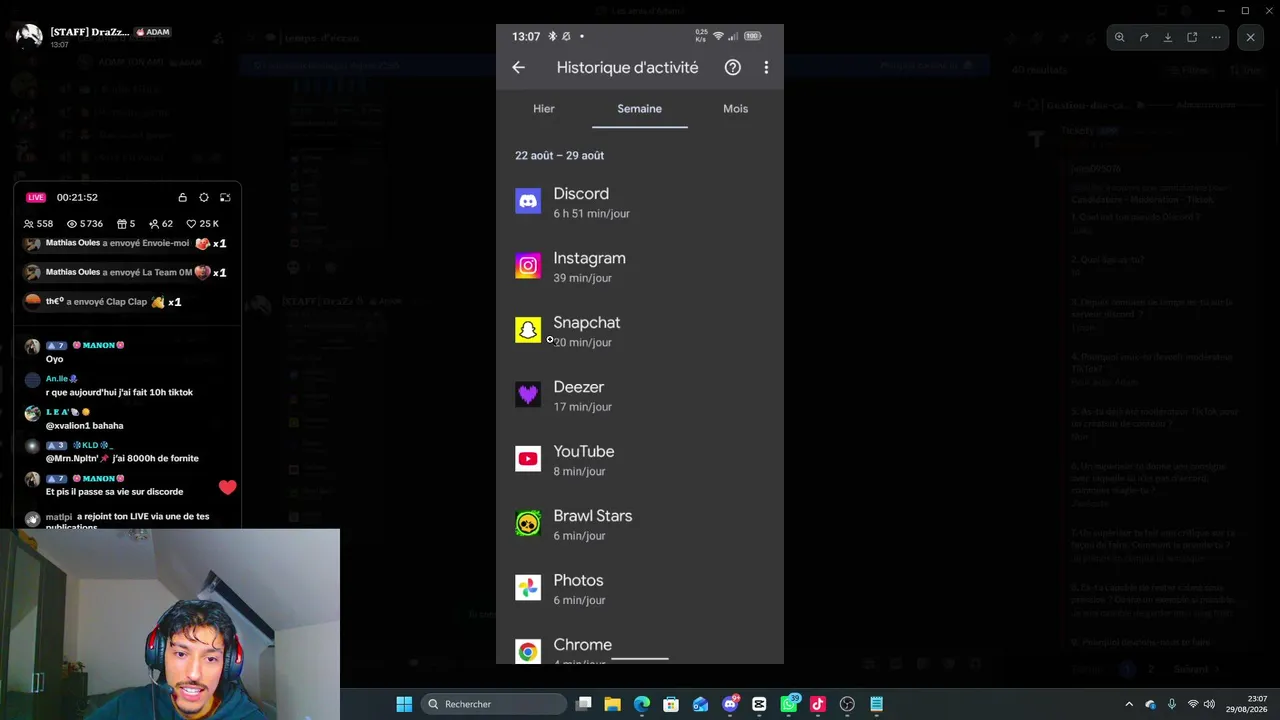Open Microsoft Edge from the taskbar
The image size is (1280, 720).
coord(642,704)
